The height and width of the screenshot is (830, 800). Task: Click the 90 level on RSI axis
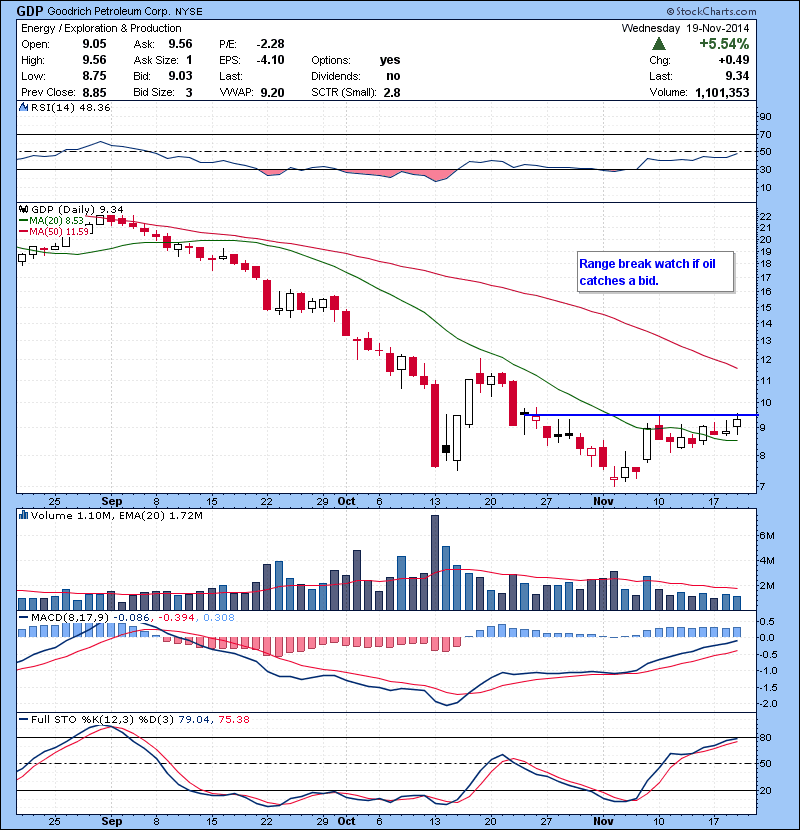click(766, 117)
